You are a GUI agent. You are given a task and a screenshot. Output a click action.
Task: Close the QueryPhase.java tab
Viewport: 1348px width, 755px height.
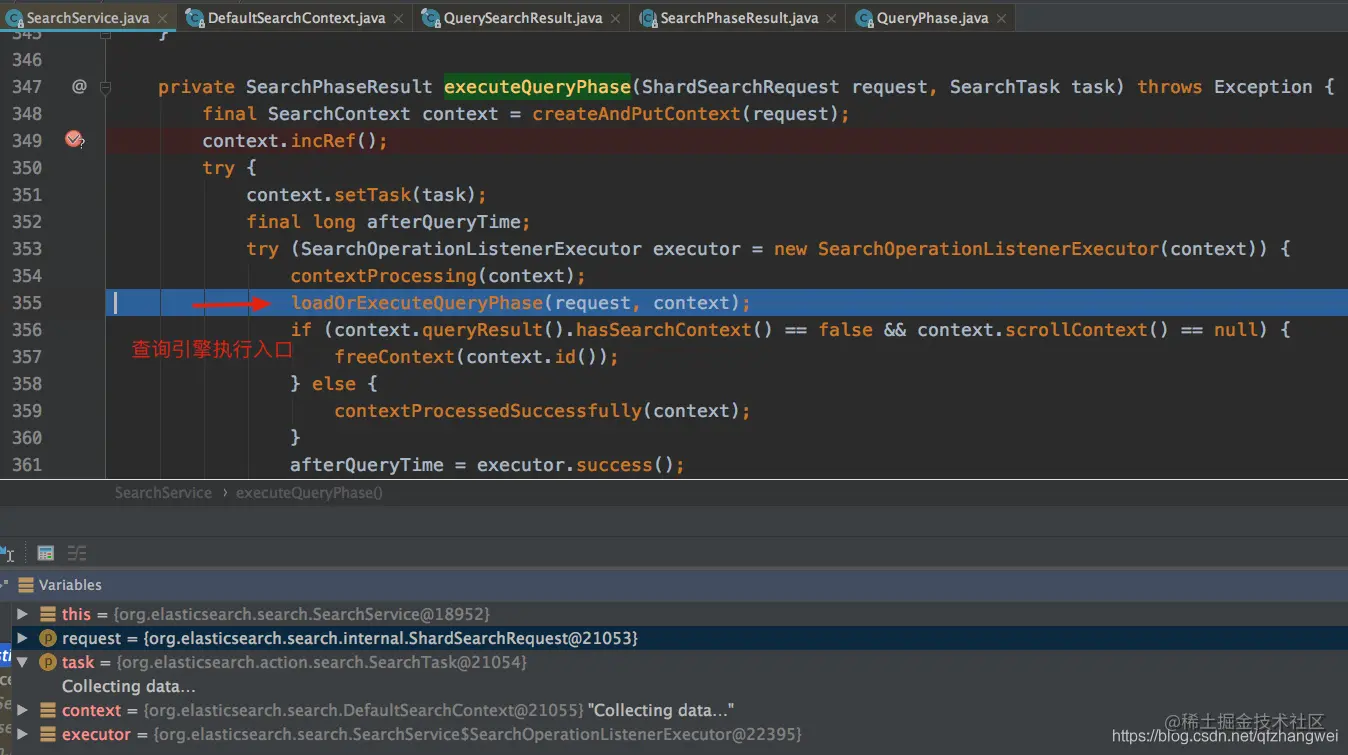pyautogui.click(x=1001, y=18)
